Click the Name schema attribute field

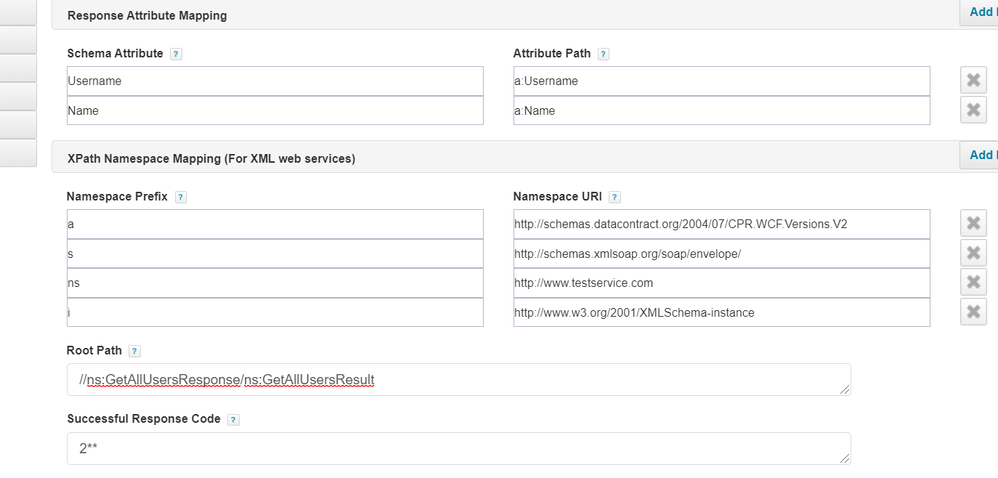275,111
